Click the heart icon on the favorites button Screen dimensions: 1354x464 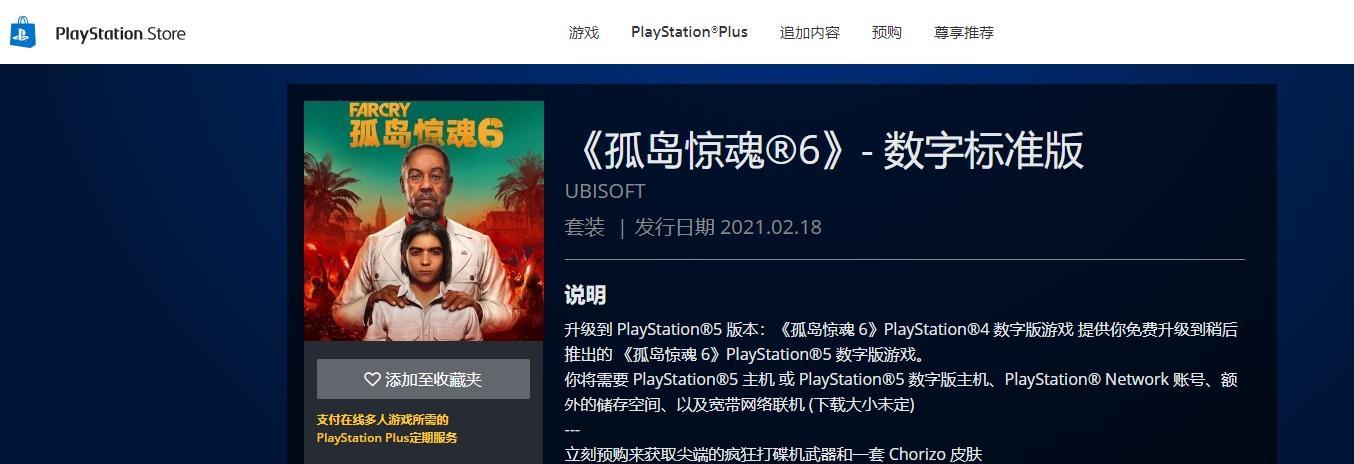point(372,380)
